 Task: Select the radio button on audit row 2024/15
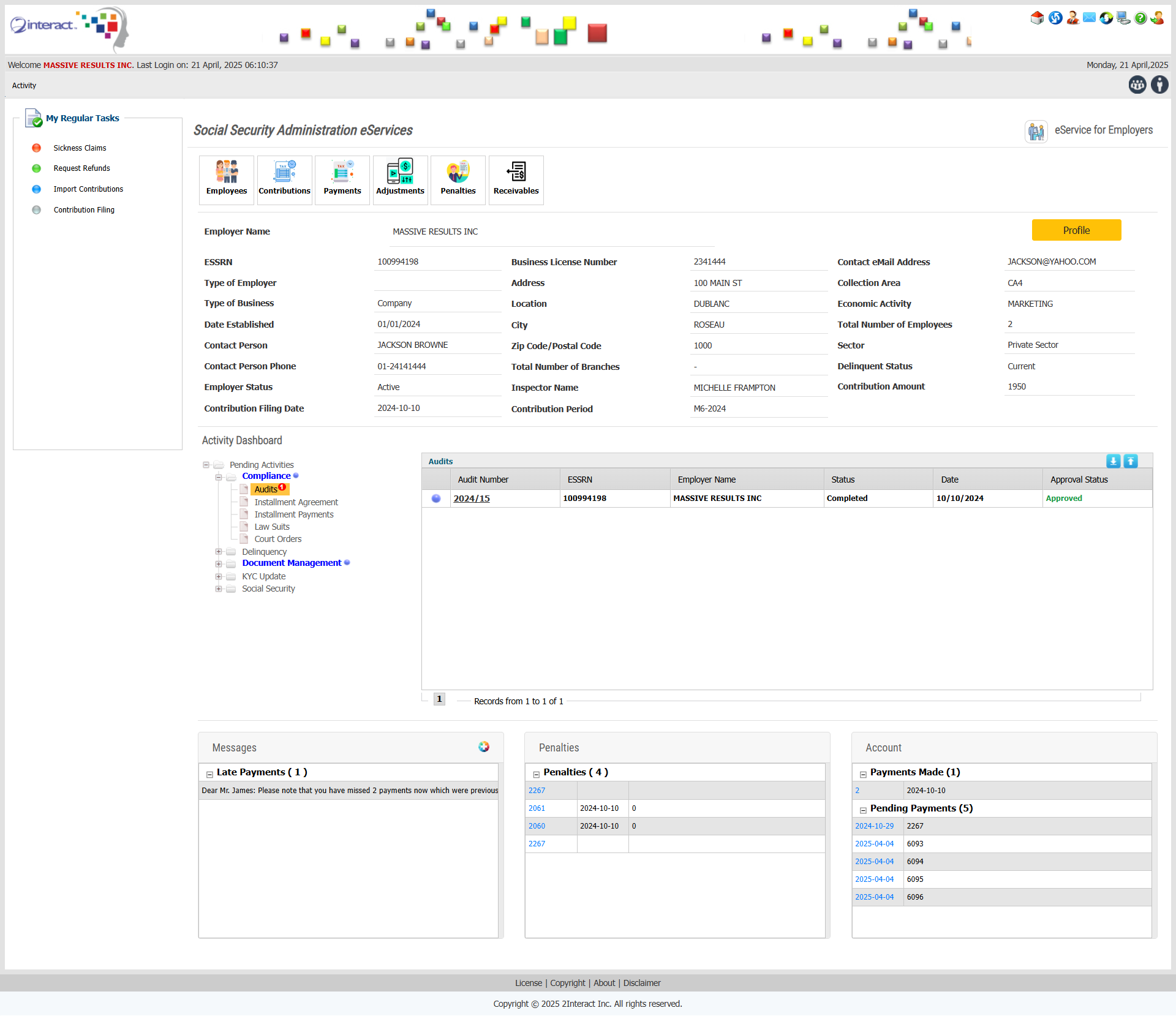tap(436, 499)
